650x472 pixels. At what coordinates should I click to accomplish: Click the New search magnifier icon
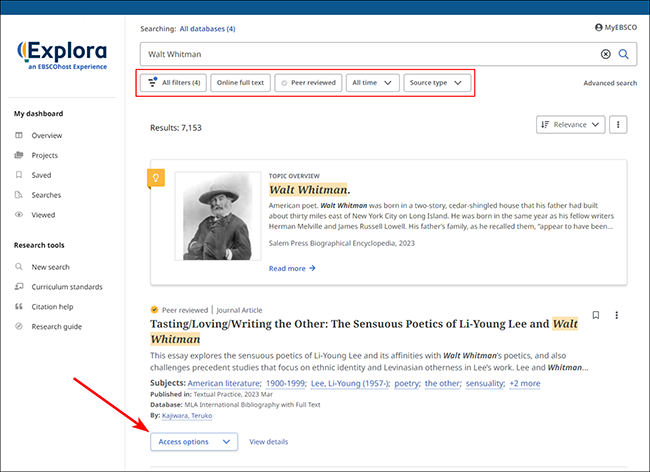(19, 266)
